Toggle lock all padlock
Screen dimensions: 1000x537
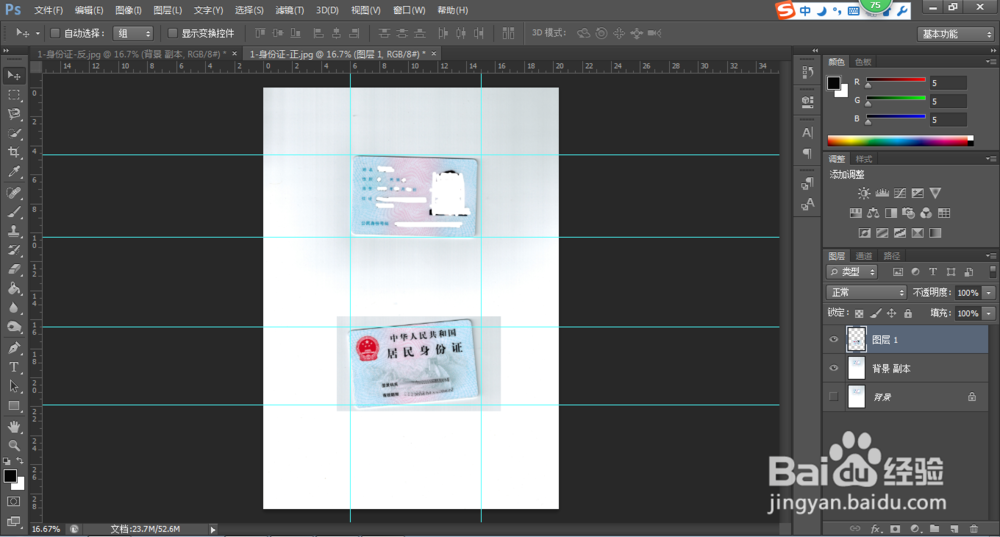point(908,313)
